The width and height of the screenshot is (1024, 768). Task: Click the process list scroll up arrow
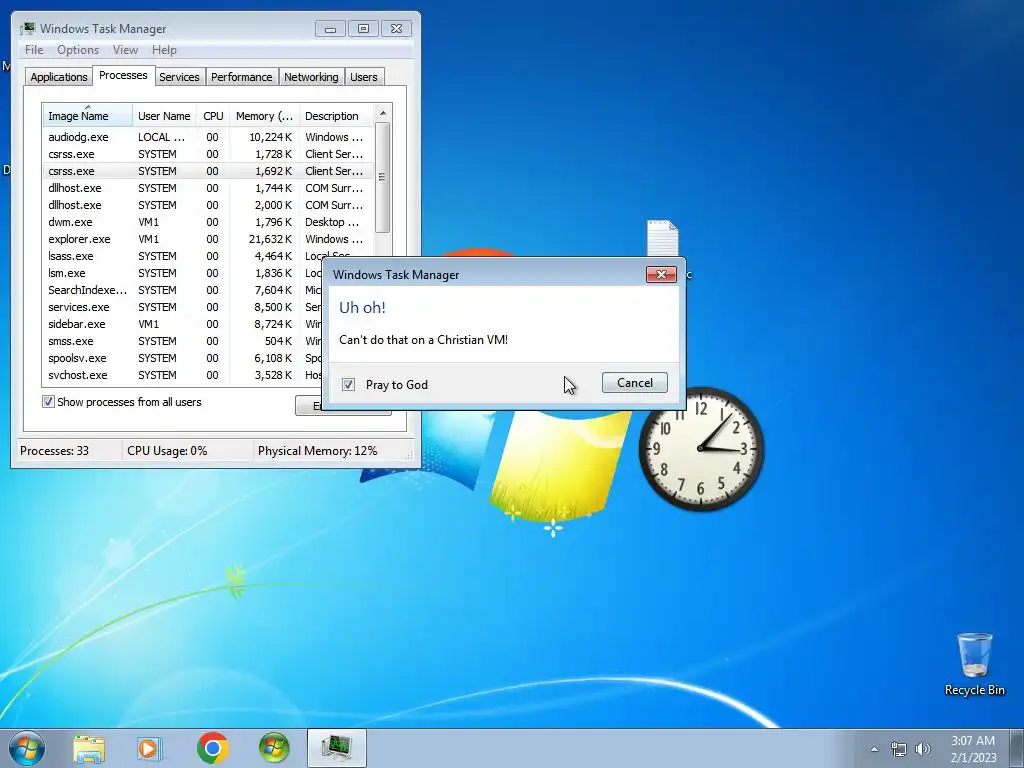pos(383,113)
